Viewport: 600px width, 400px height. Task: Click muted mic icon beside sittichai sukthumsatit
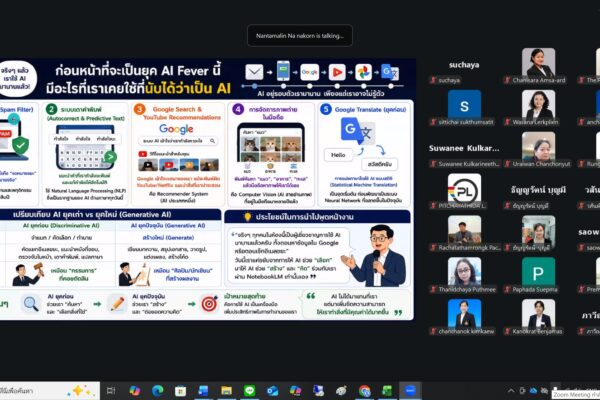point(433,122)
